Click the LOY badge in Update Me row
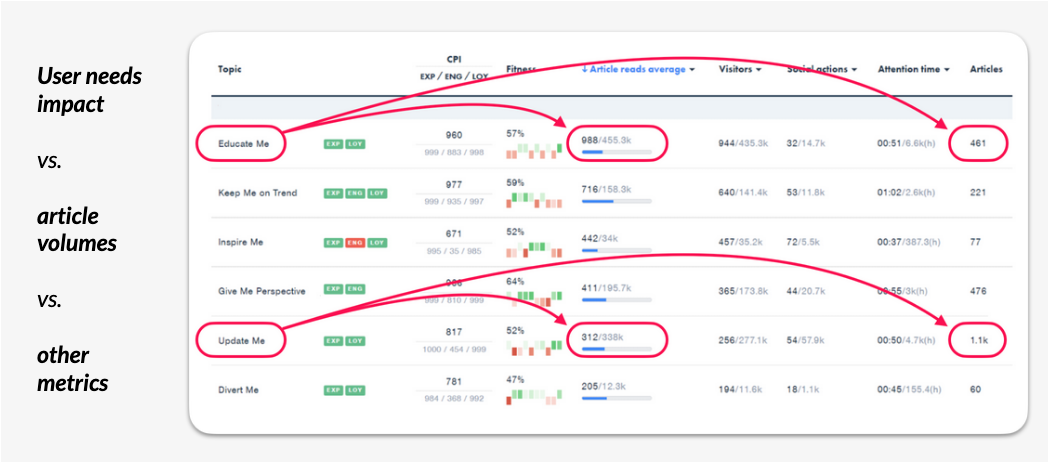The image size is (1049, 463). 354,341
